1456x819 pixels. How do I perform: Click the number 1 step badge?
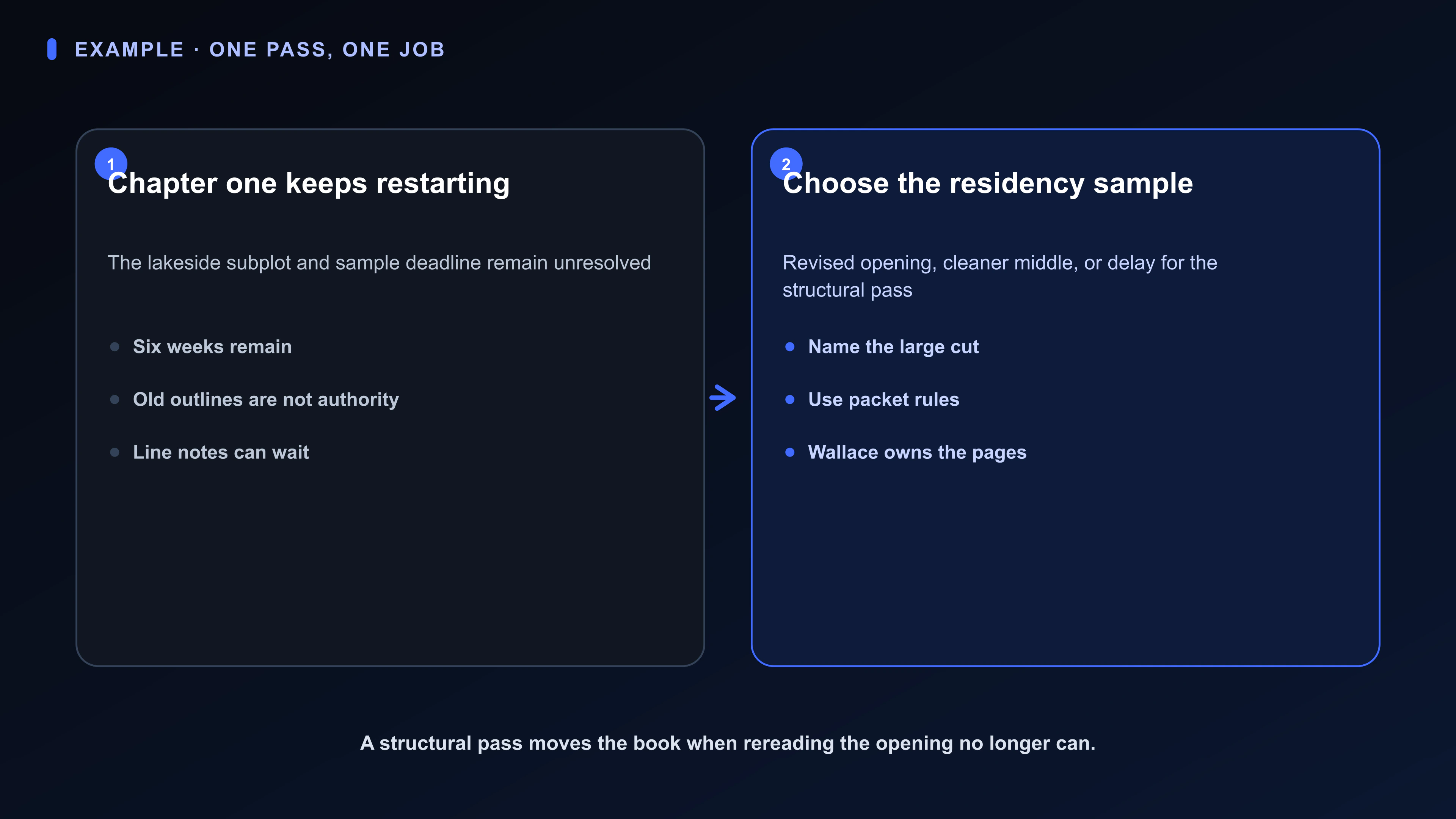[x=111, y=164]
